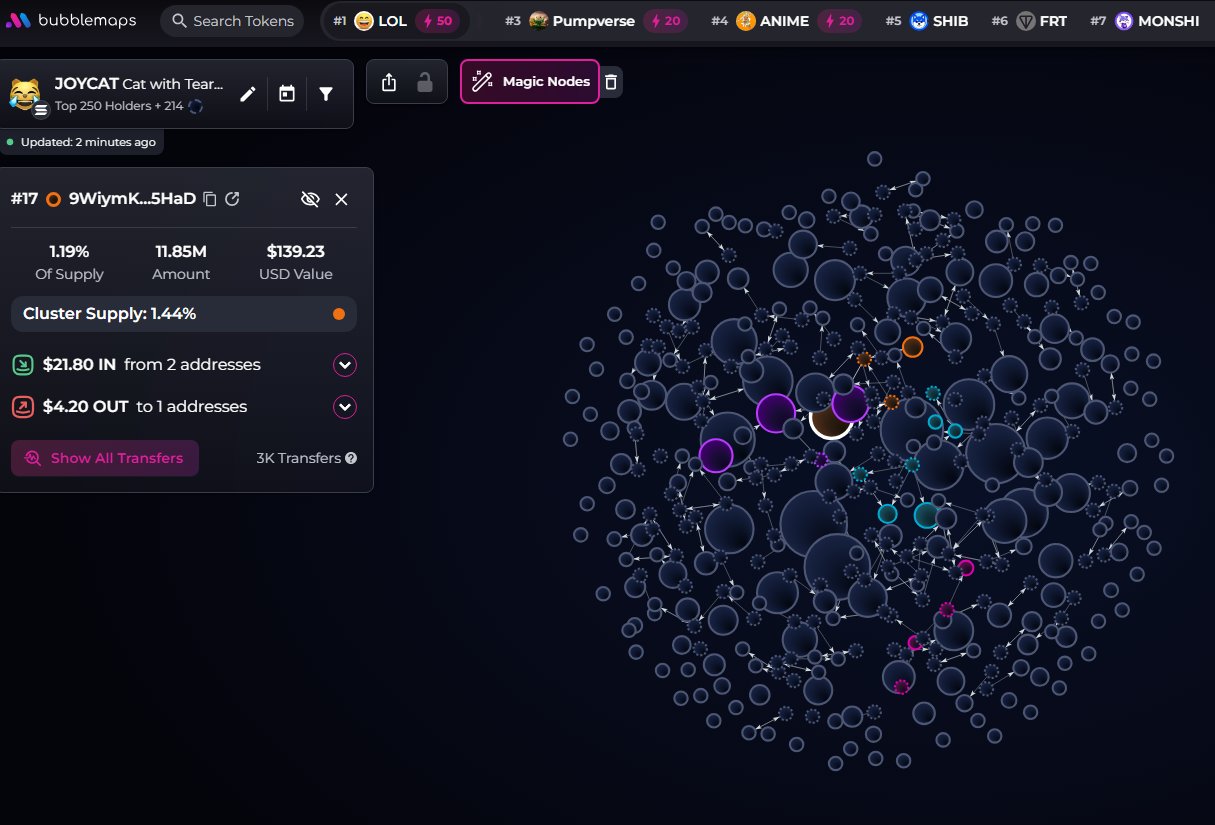
Task: Open the filter funnel icon
Action: [326, 94]
